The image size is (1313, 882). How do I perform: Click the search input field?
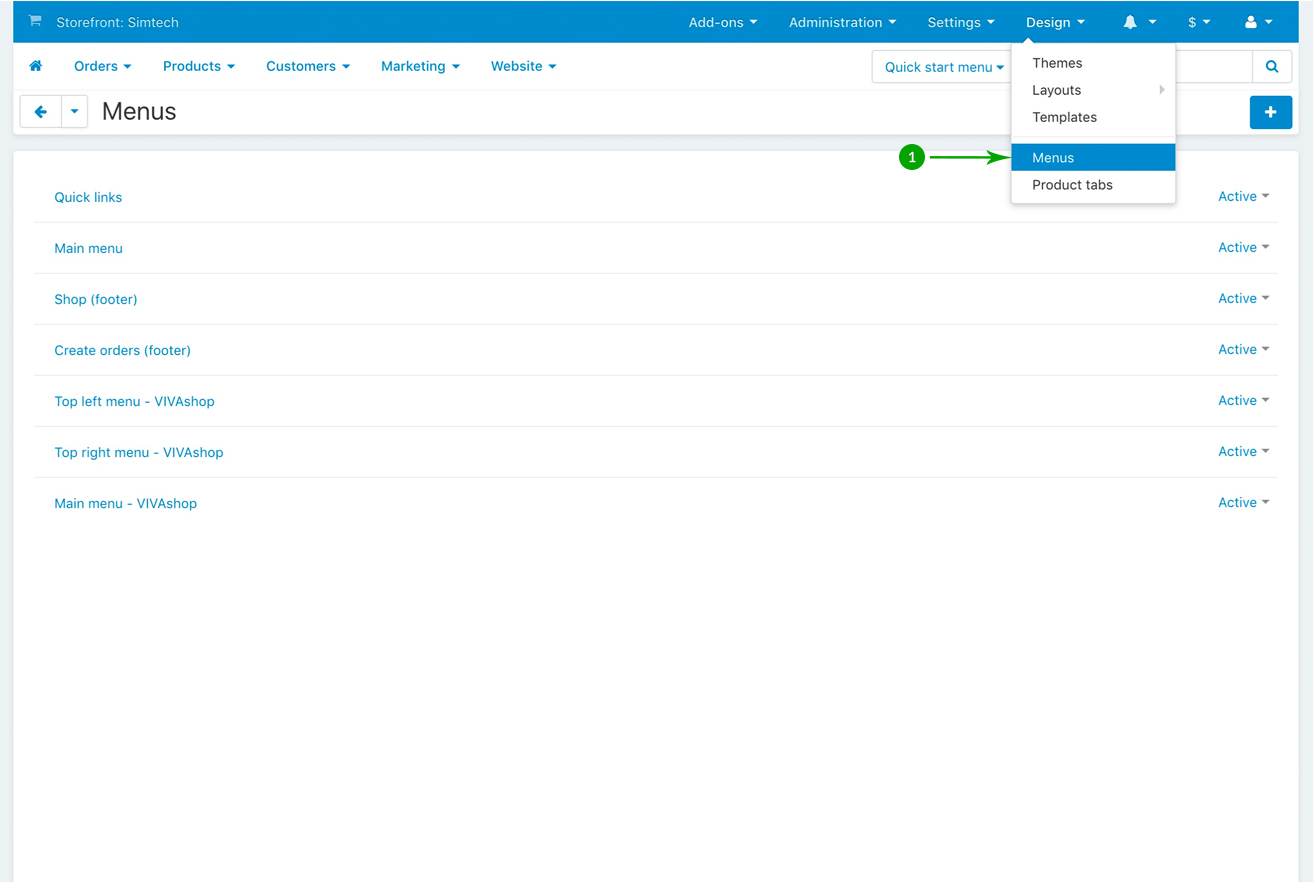[x=1212, y=67]
